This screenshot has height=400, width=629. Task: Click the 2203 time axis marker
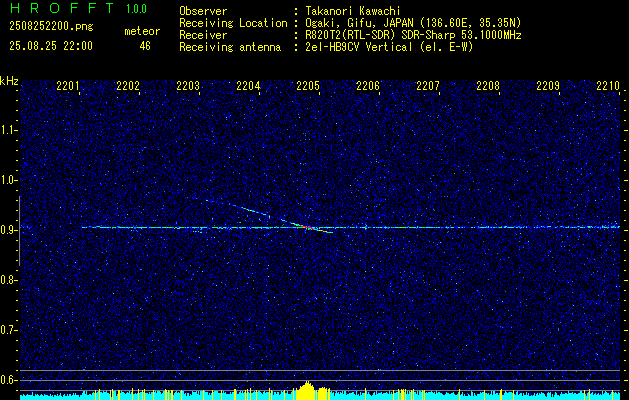pyautogui.click(x=188, y=85)
